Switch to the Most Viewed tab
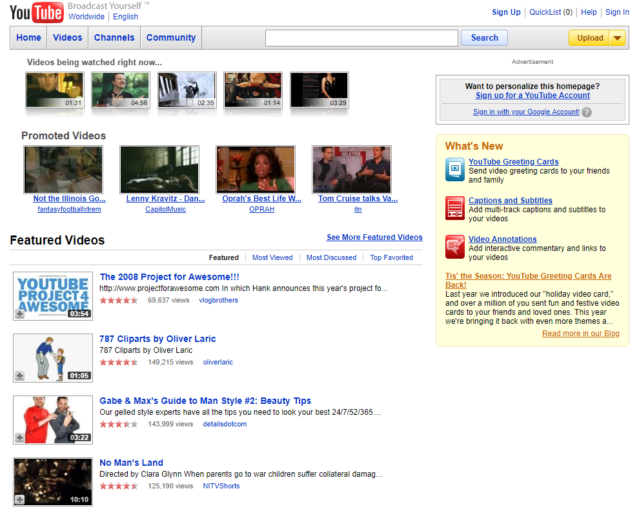 [x=272, y=257]
